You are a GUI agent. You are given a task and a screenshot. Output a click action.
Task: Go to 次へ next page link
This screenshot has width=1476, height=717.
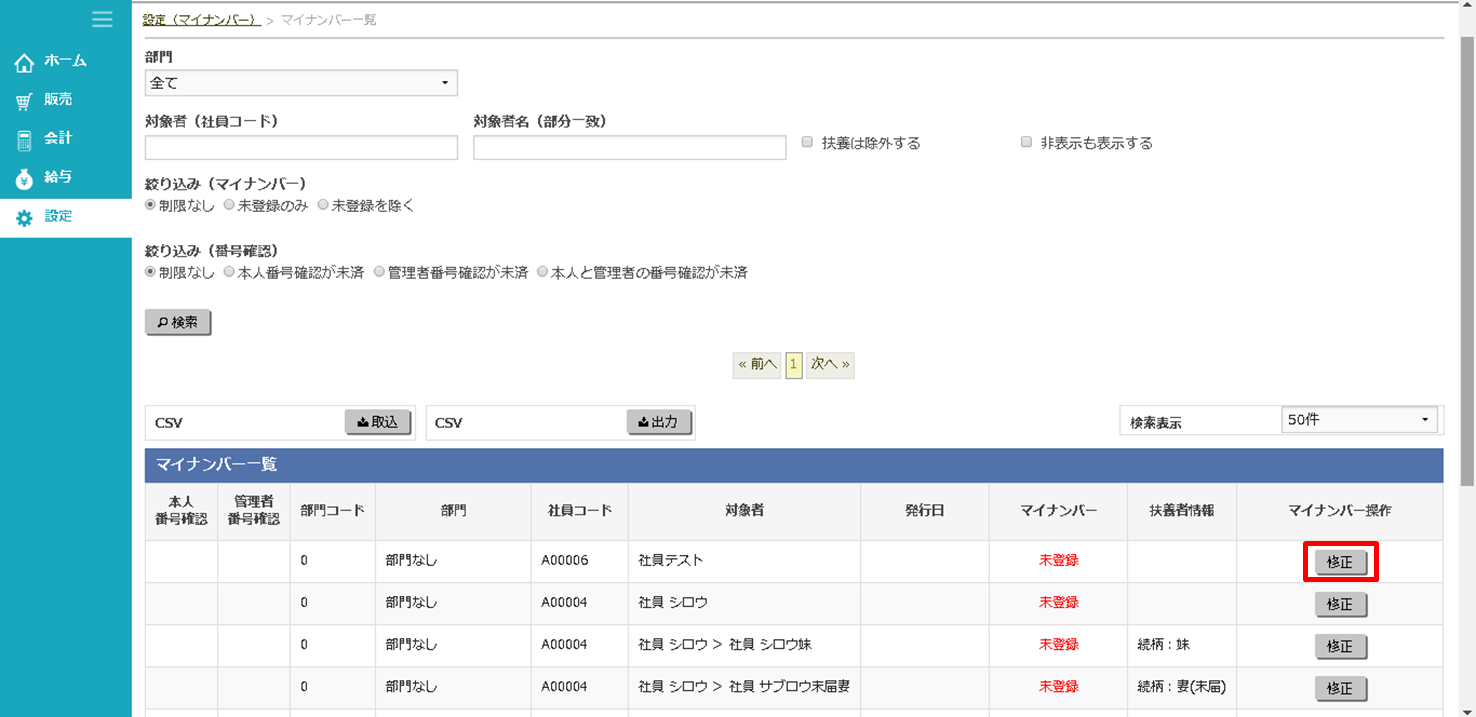click(x=830, y=365)
